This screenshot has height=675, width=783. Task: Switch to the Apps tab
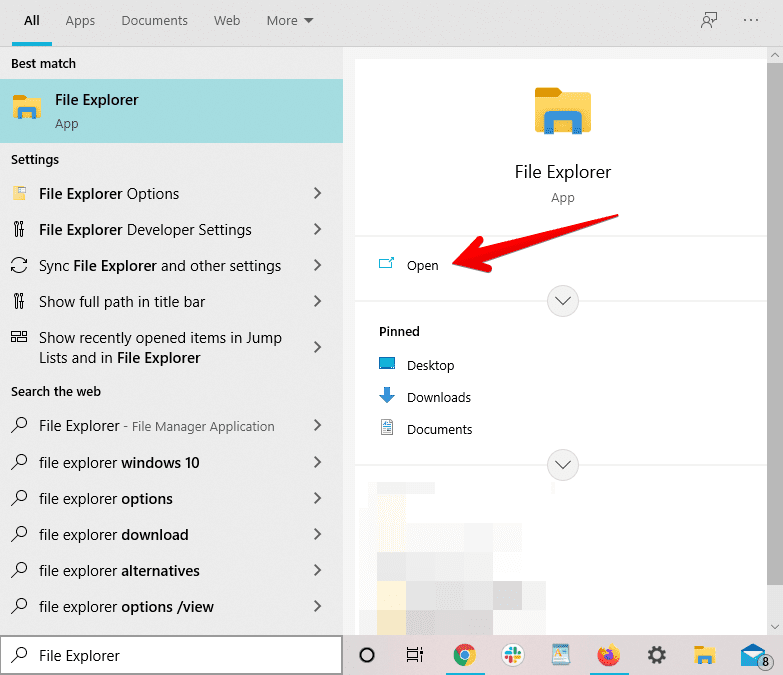80,20
